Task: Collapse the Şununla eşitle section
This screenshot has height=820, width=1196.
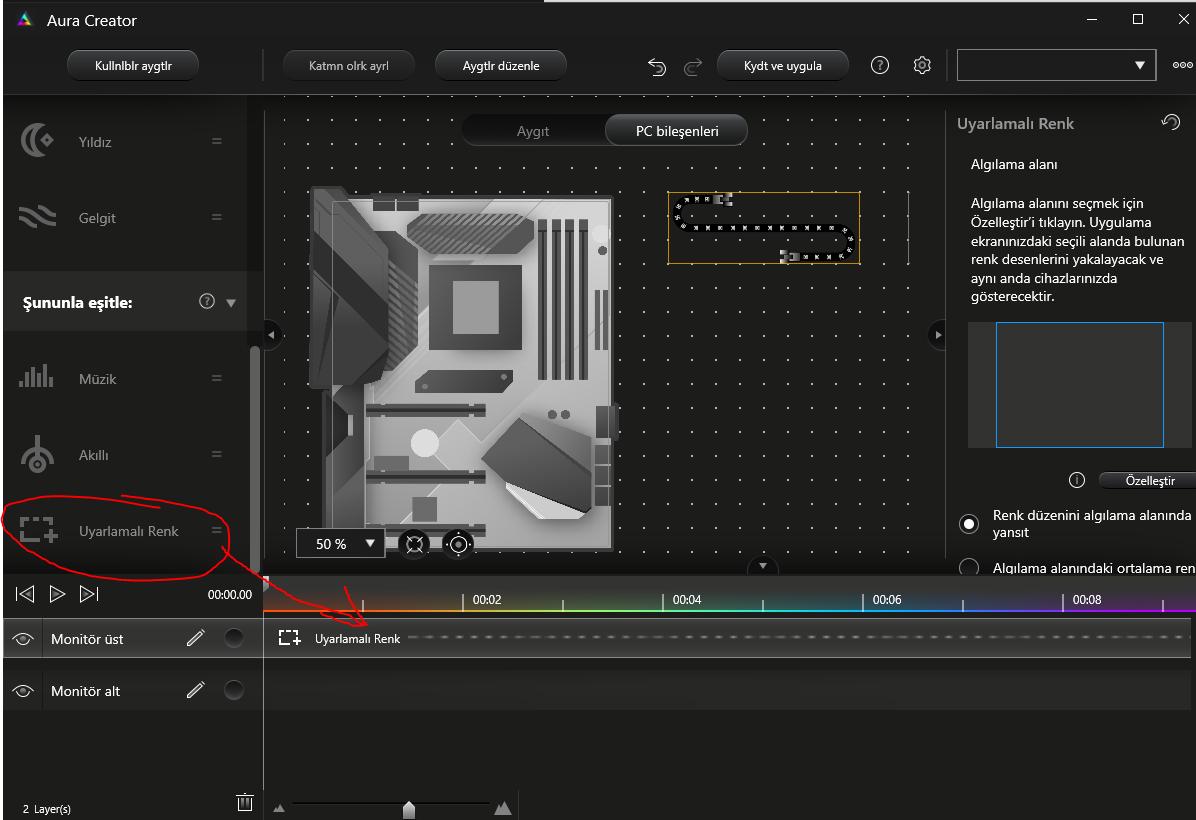Action: (x=232, y=302)
